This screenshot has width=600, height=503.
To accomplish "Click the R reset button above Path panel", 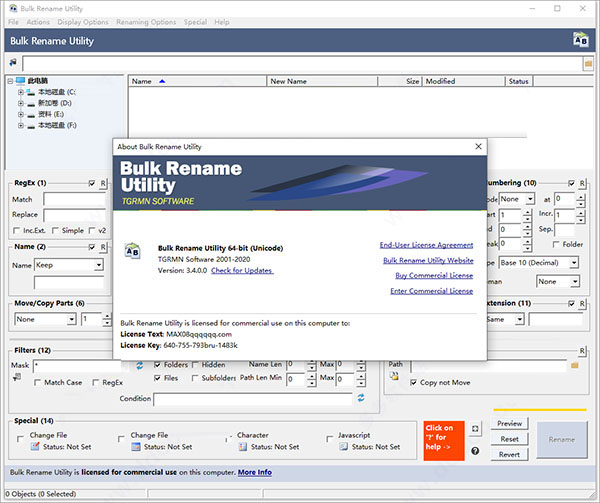I will coord(582,351).
